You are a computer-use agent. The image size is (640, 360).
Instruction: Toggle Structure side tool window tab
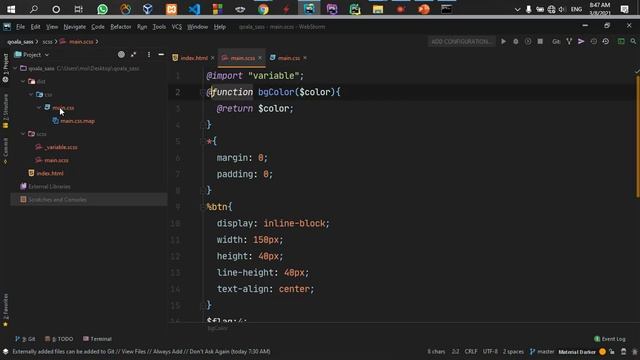(5, 110)
